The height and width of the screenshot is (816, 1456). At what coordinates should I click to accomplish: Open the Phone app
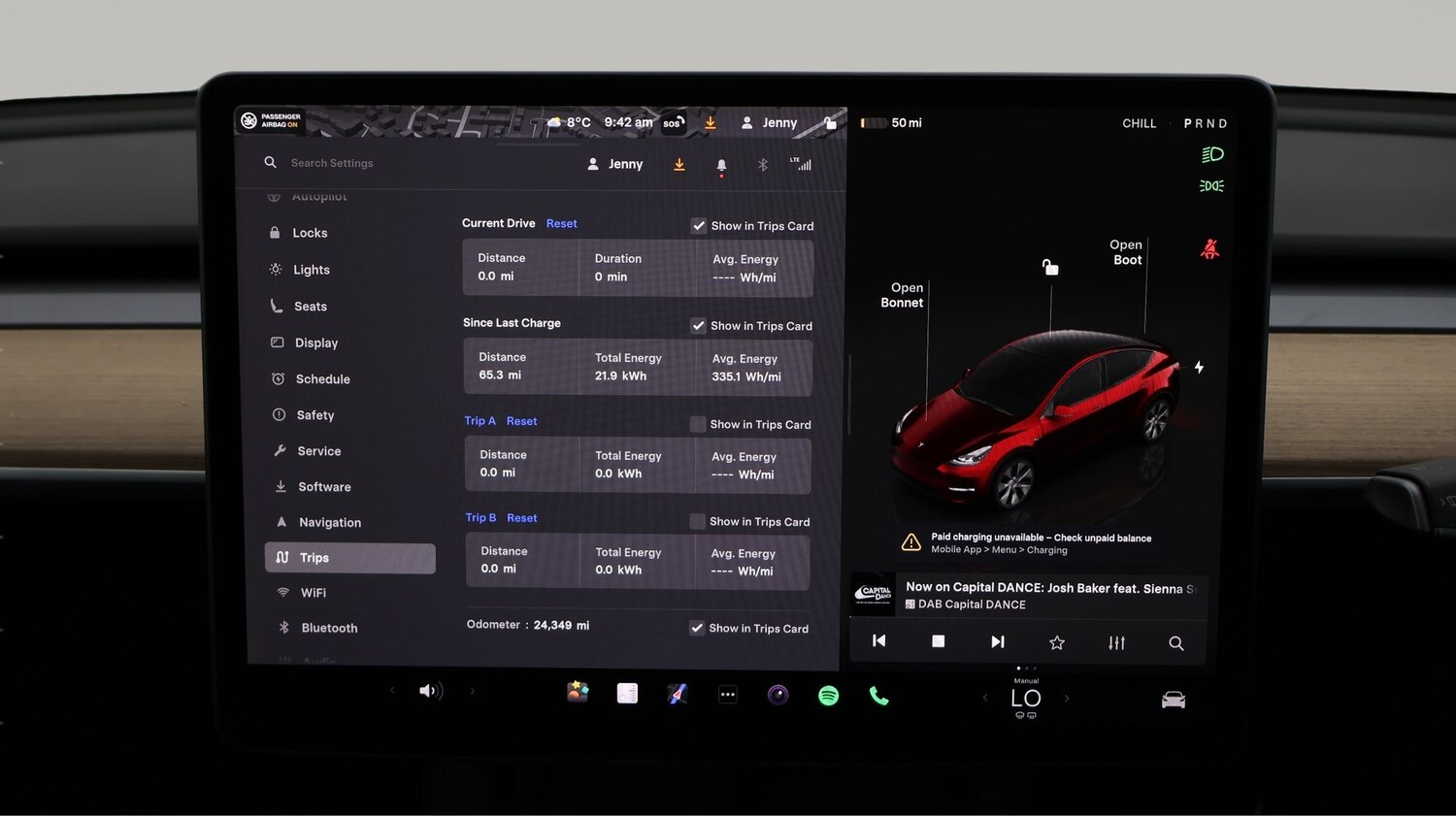[x=878, y=695]
